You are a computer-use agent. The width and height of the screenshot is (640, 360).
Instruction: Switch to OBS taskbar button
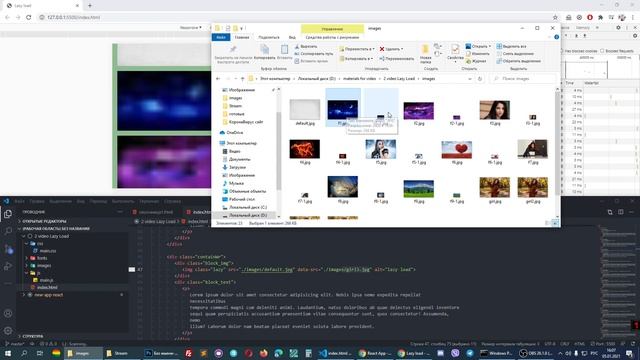(536, 353)
